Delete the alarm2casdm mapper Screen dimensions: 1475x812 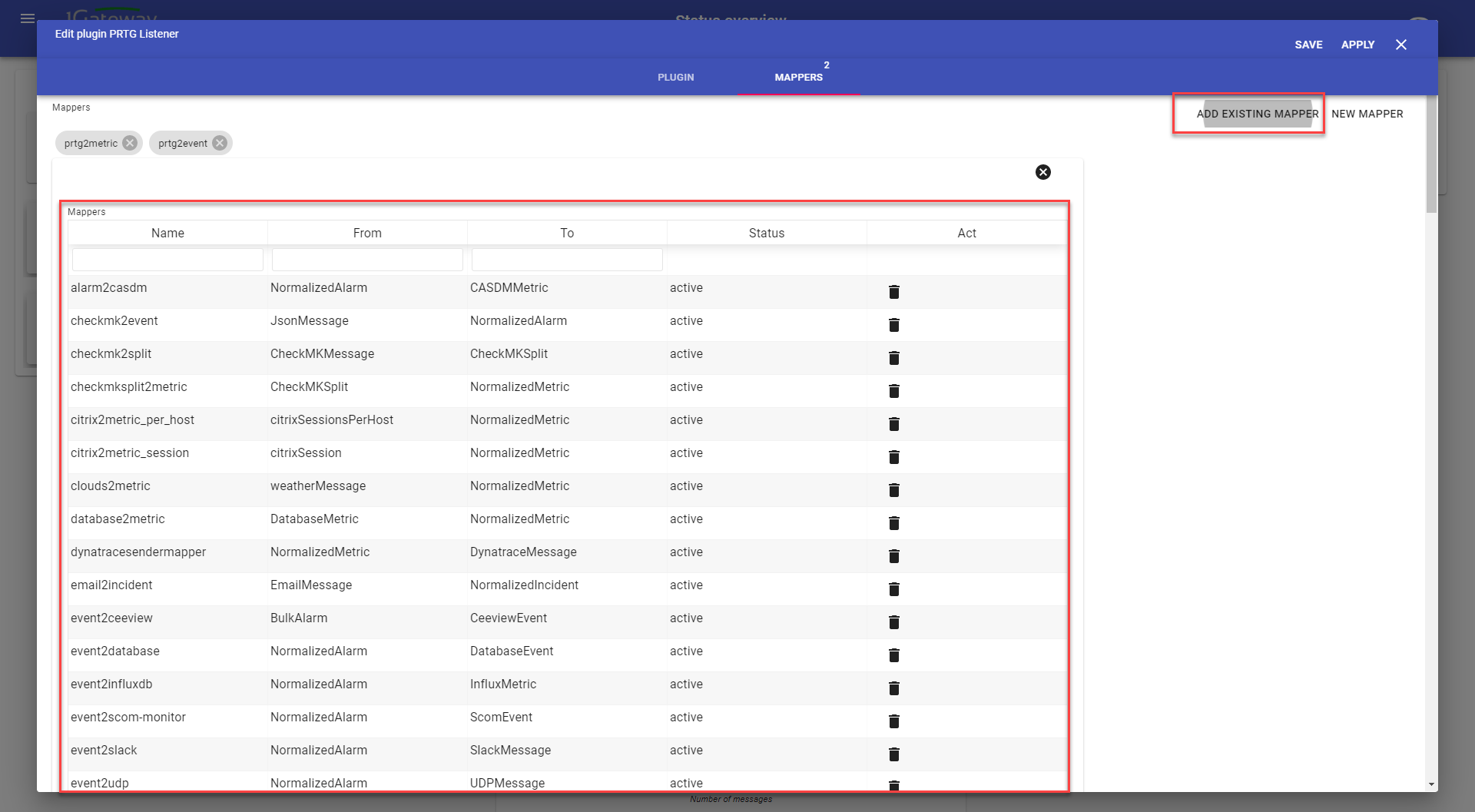[x=893, y=292]
